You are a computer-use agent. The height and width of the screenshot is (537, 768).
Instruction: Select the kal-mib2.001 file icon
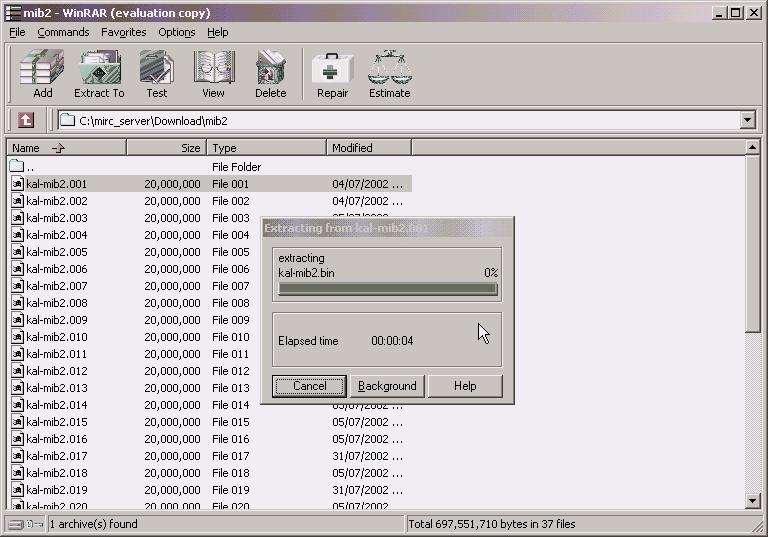(18, 184)
